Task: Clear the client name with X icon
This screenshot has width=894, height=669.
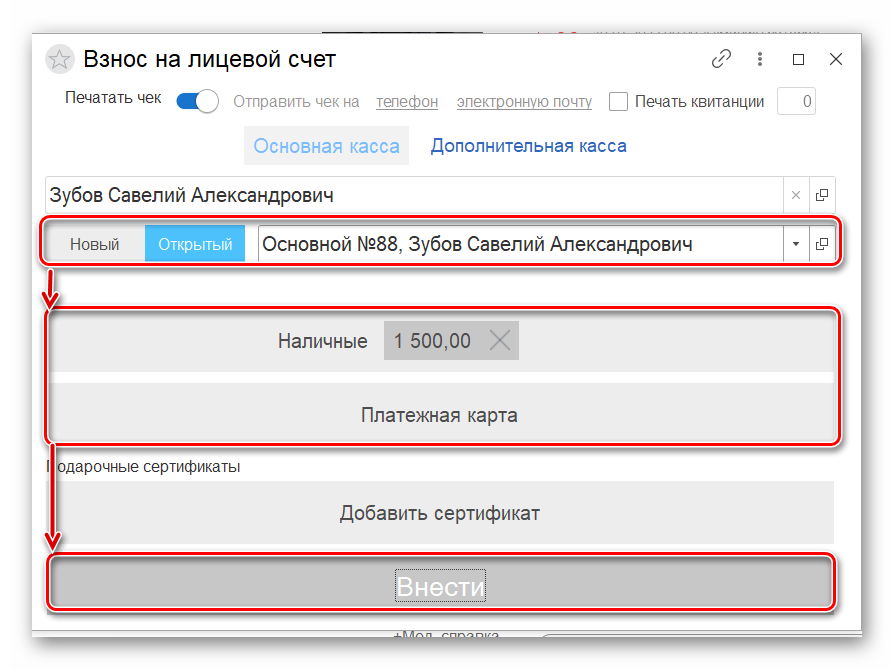Action: coord(796,195)
